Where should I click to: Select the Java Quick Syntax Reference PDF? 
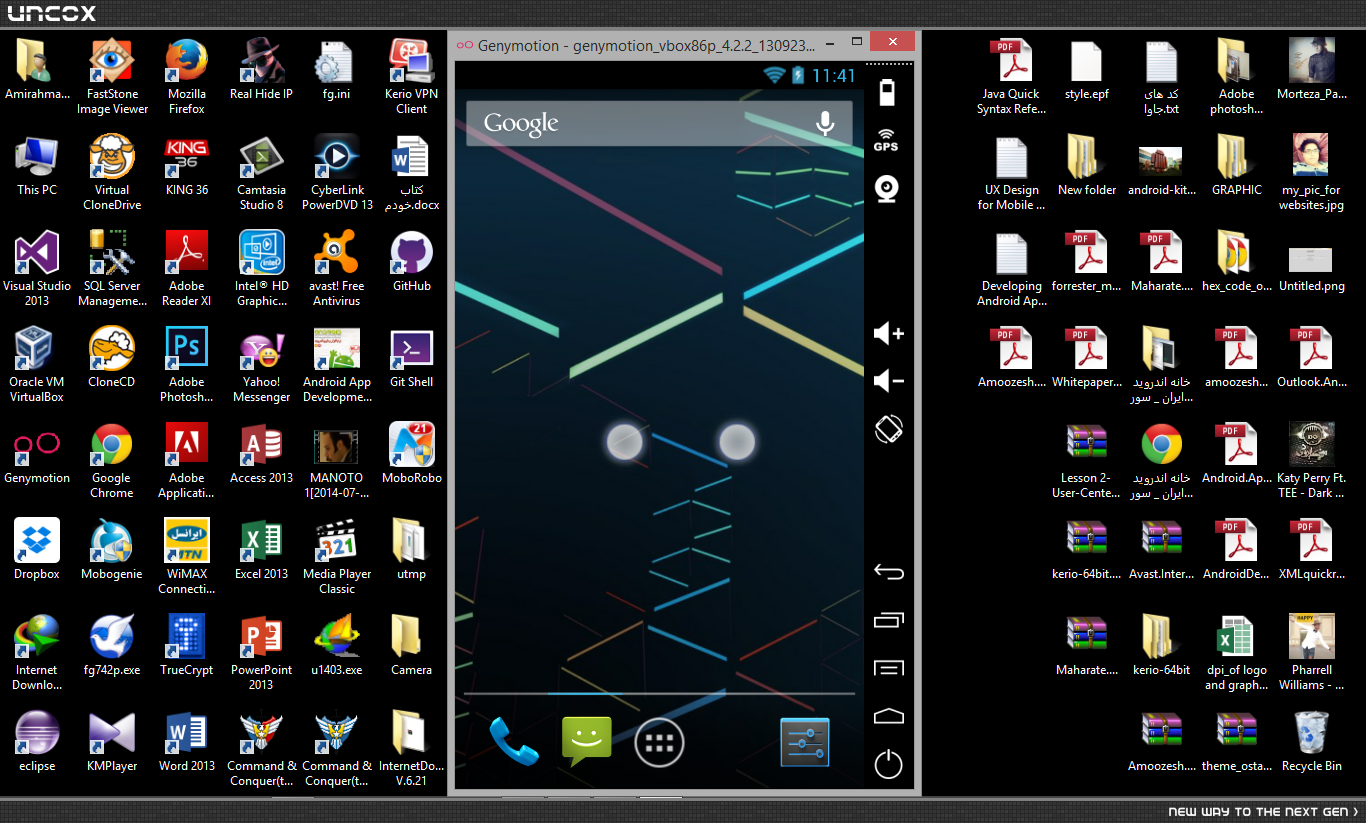[1012, 77]
